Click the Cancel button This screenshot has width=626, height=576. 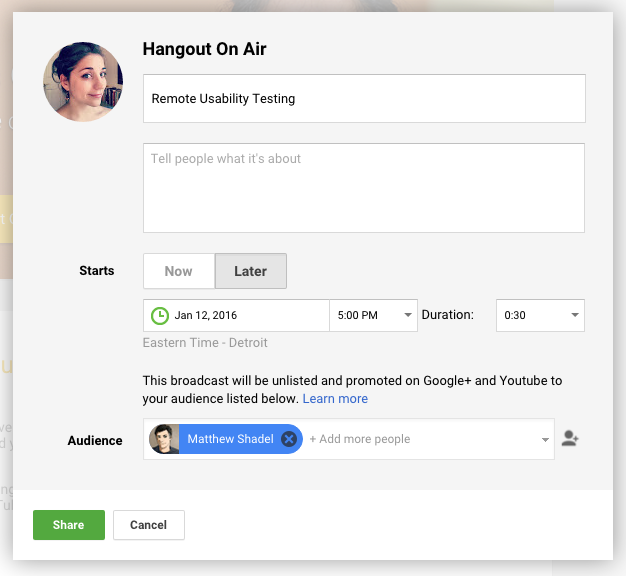(149, 525)
